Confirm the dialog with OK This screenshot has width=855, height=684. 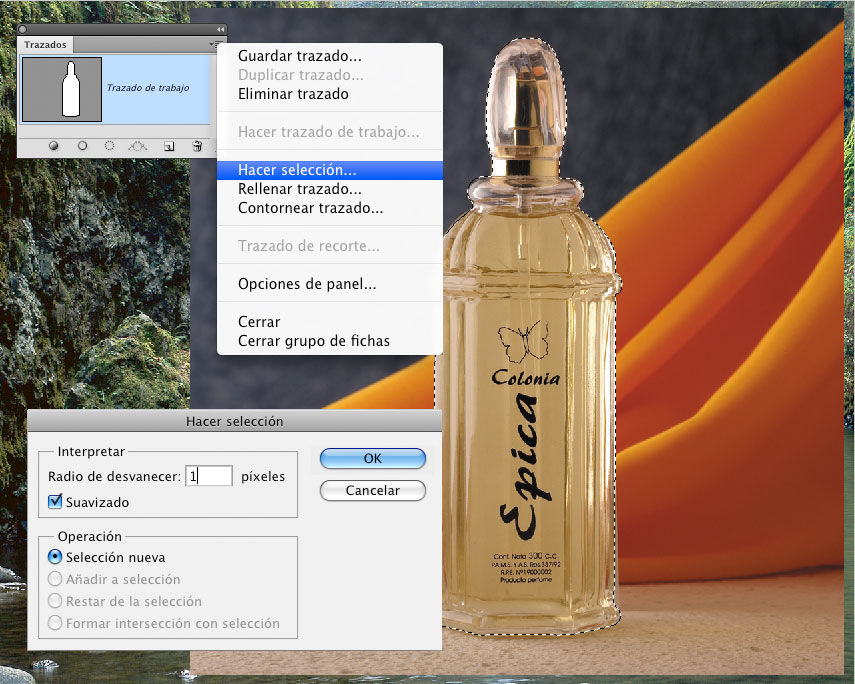[373, 459]
